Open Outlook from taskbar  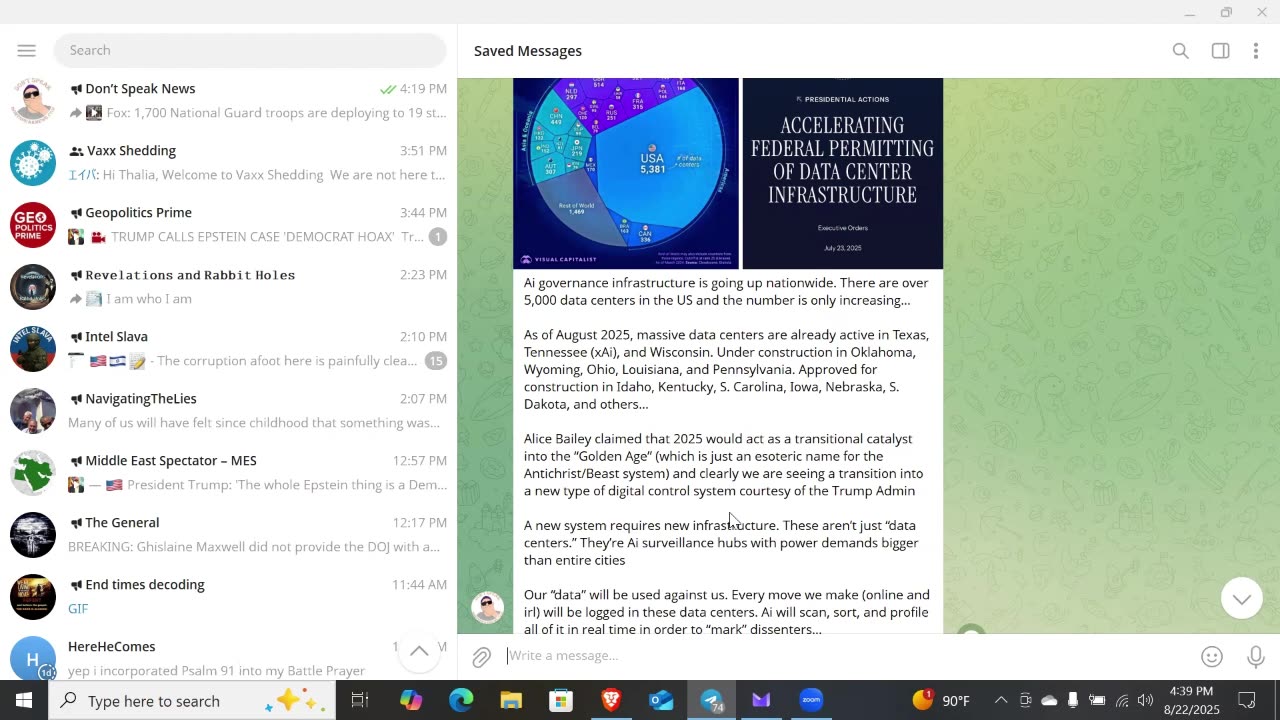tap(661, 701)
